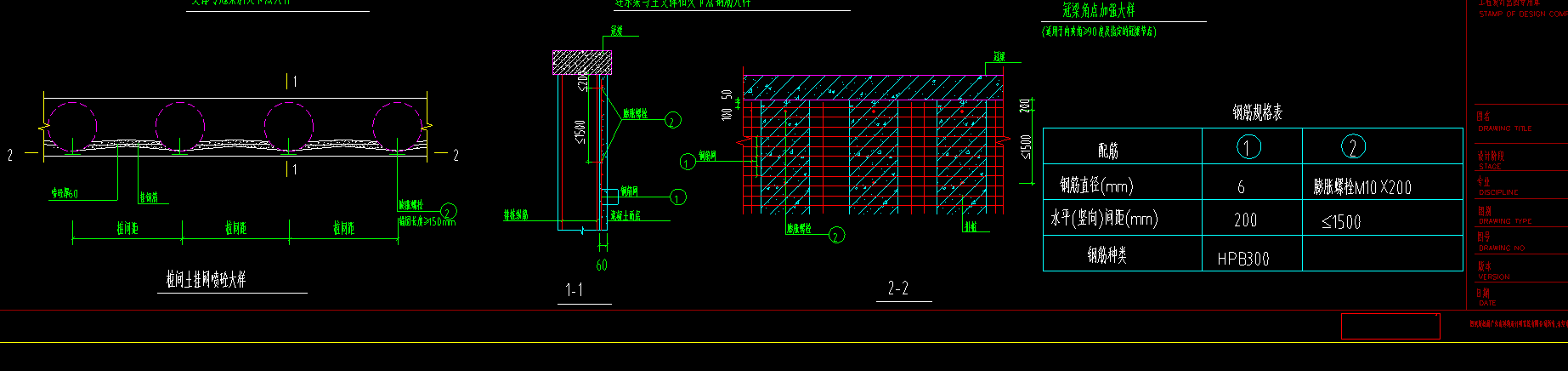Click the 'DISCIPLINE' title block label

point(1500,192)
